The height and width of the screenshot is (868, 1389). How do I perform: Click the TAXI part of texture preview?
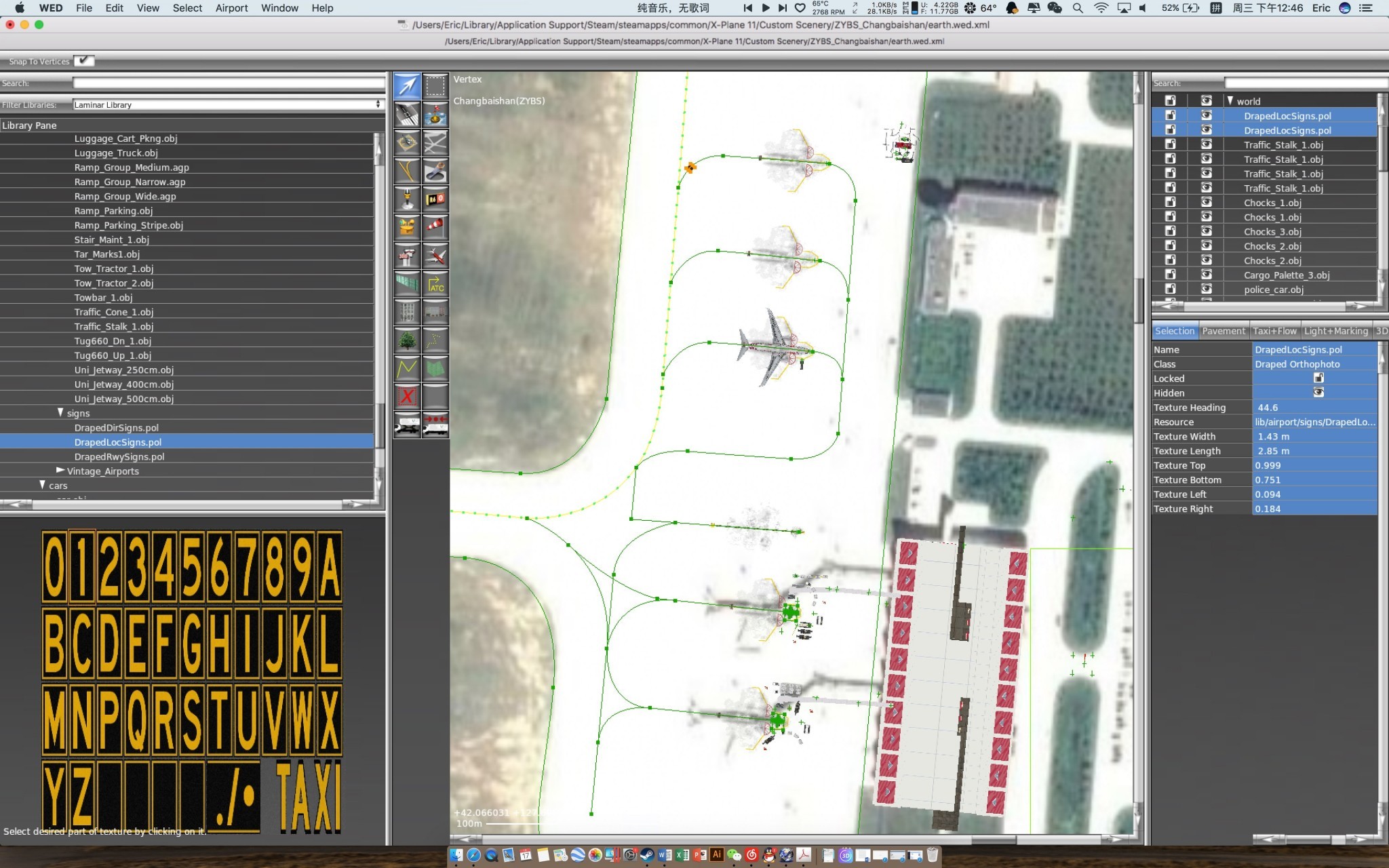coord(309,797)
